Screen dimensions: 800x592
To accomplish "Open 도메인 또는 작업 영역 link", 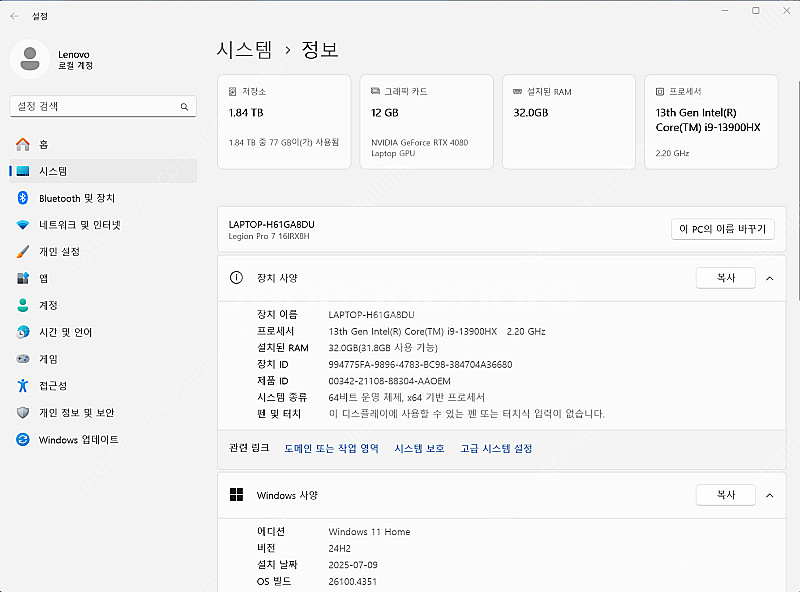I will 332,449.
